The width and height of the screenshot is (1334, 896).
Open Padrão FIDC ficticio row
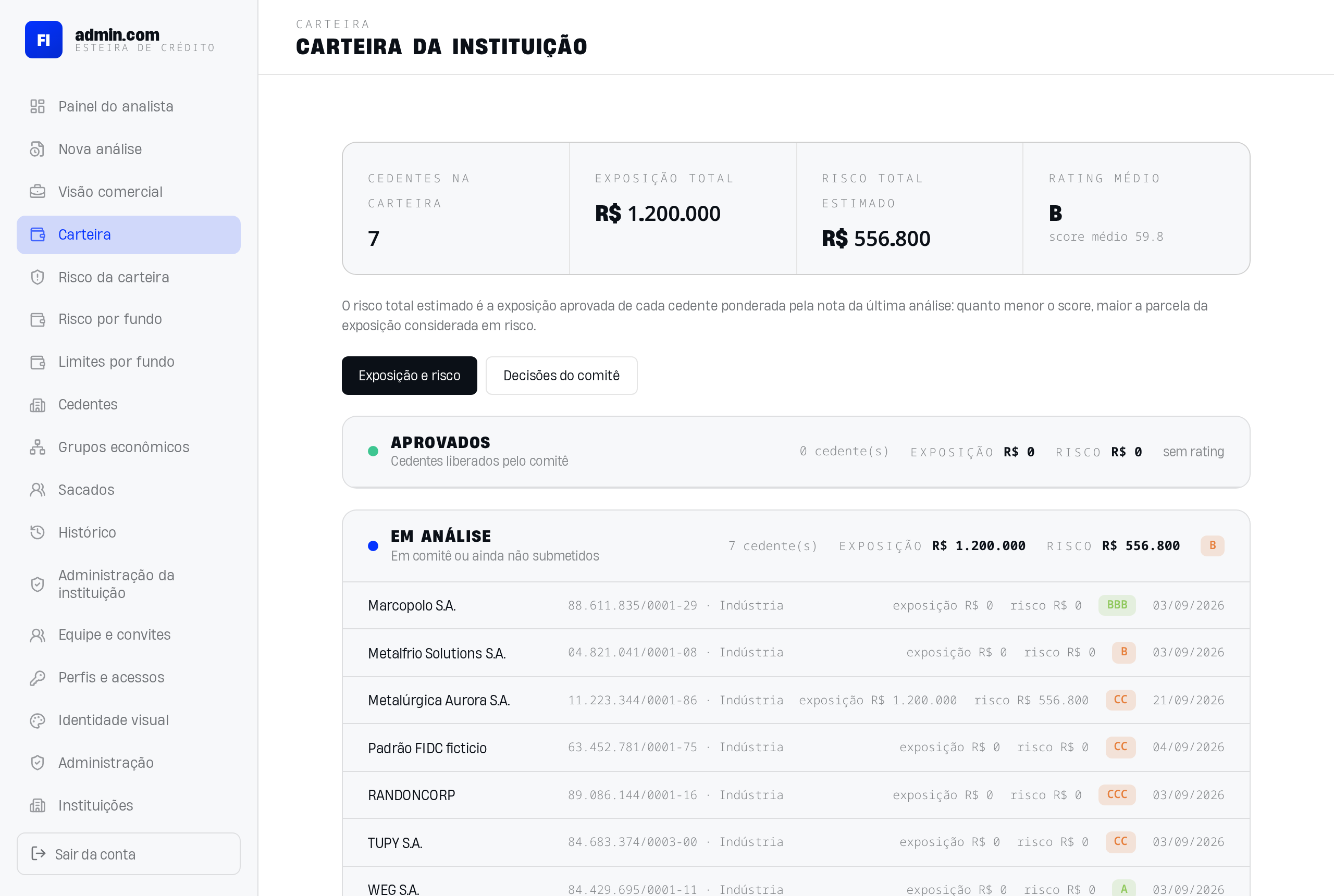796,748
